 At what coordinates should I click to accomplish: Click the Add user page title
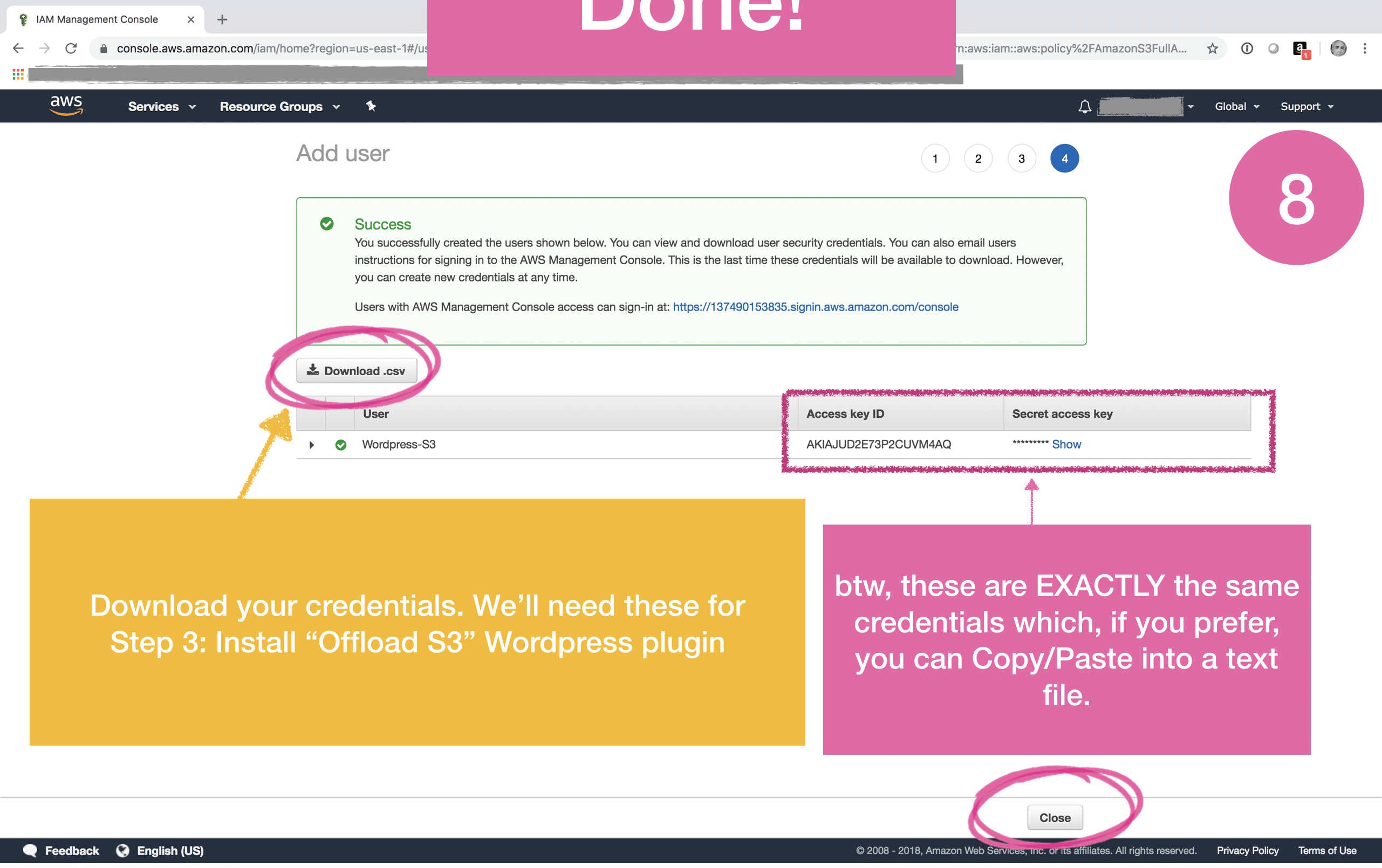[343, 153]
